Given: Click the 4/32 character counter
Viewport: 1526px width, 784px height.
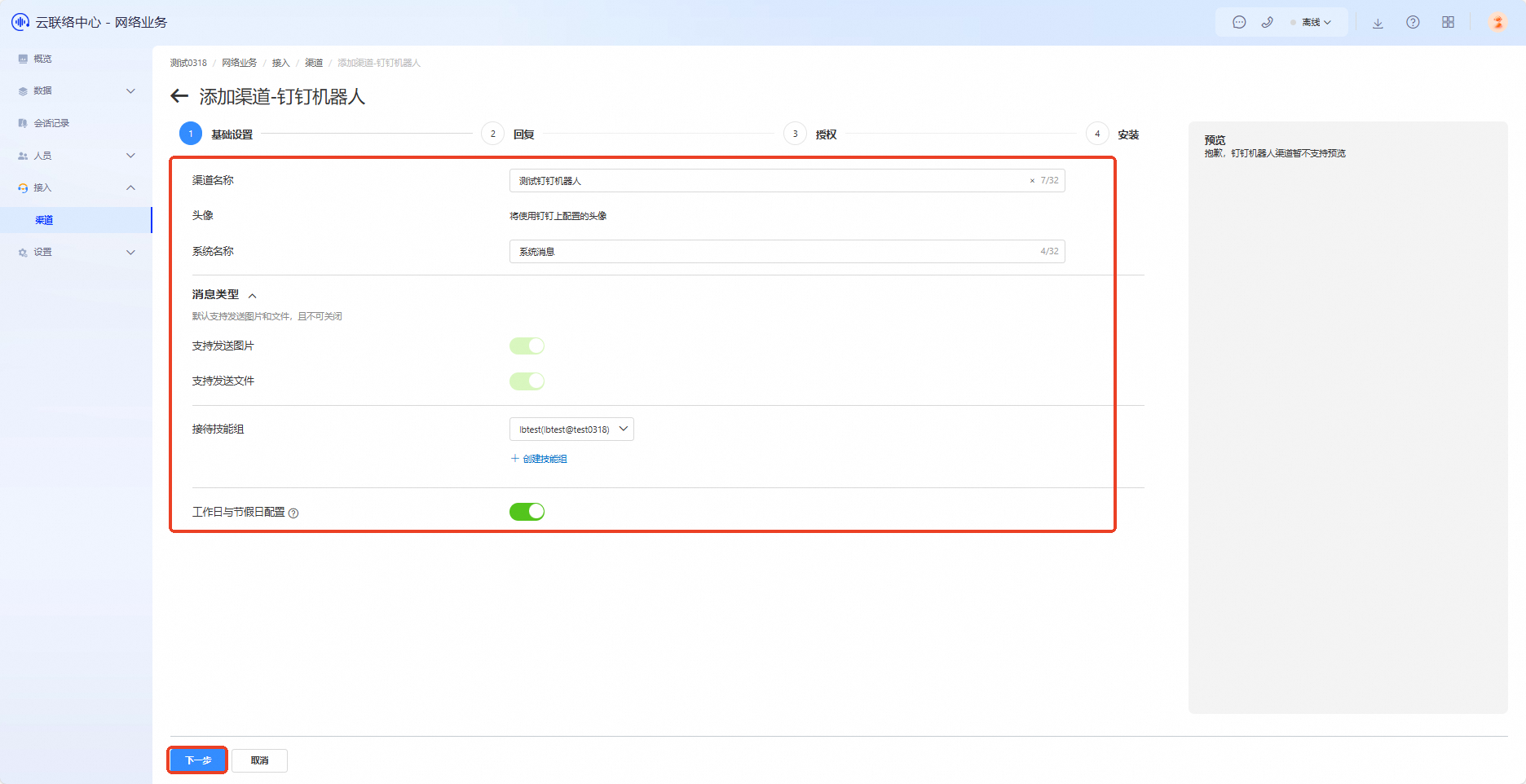Looking at the screenshot, I should (1049, 252).
